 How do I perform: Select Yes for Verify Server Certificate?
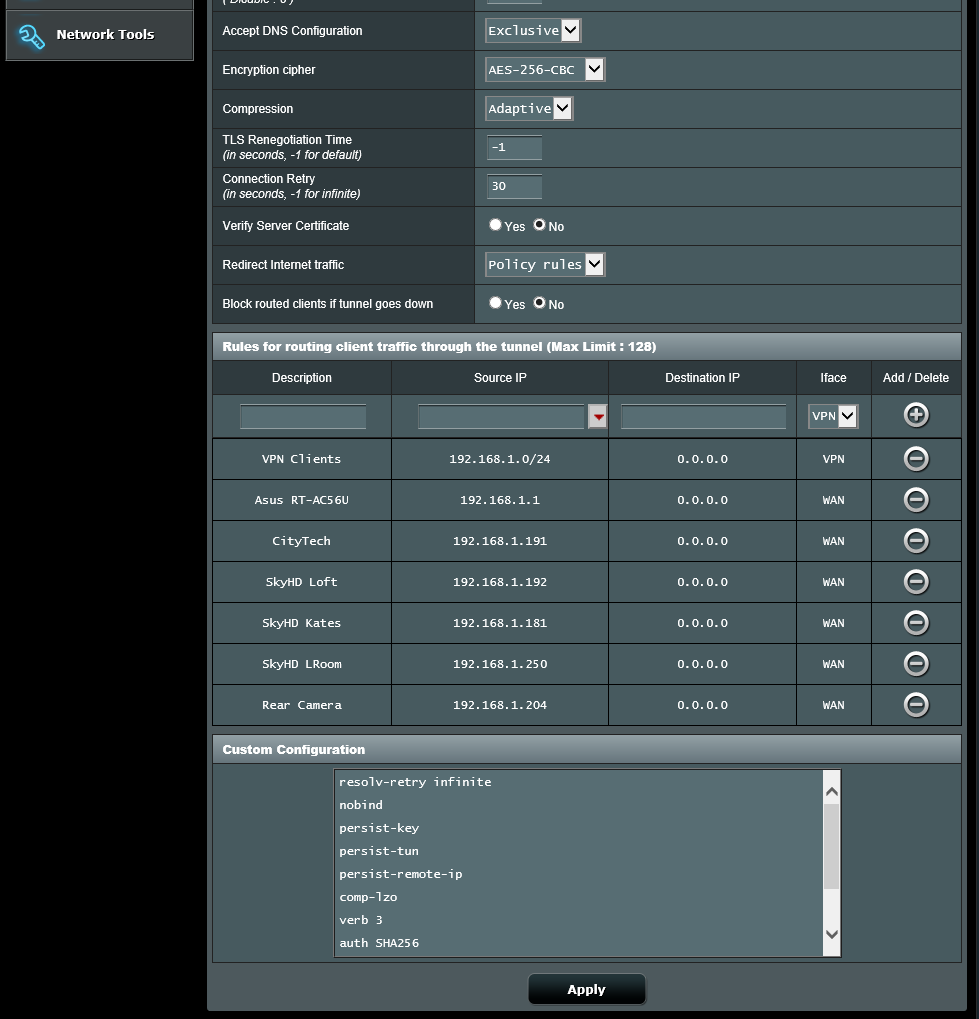[x=495, y=225]
